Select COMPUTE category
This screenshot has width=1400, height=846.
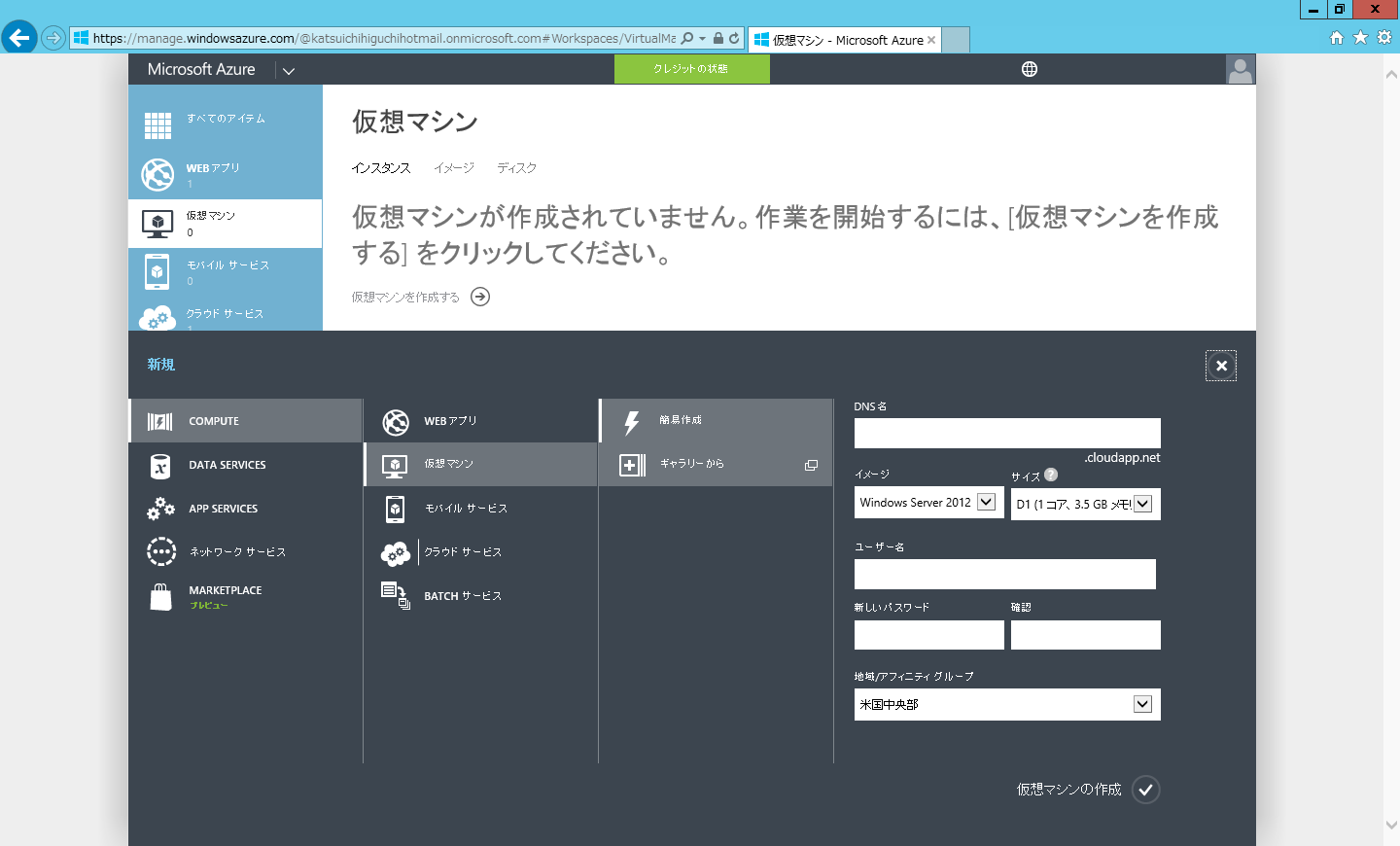coord(245,421)
